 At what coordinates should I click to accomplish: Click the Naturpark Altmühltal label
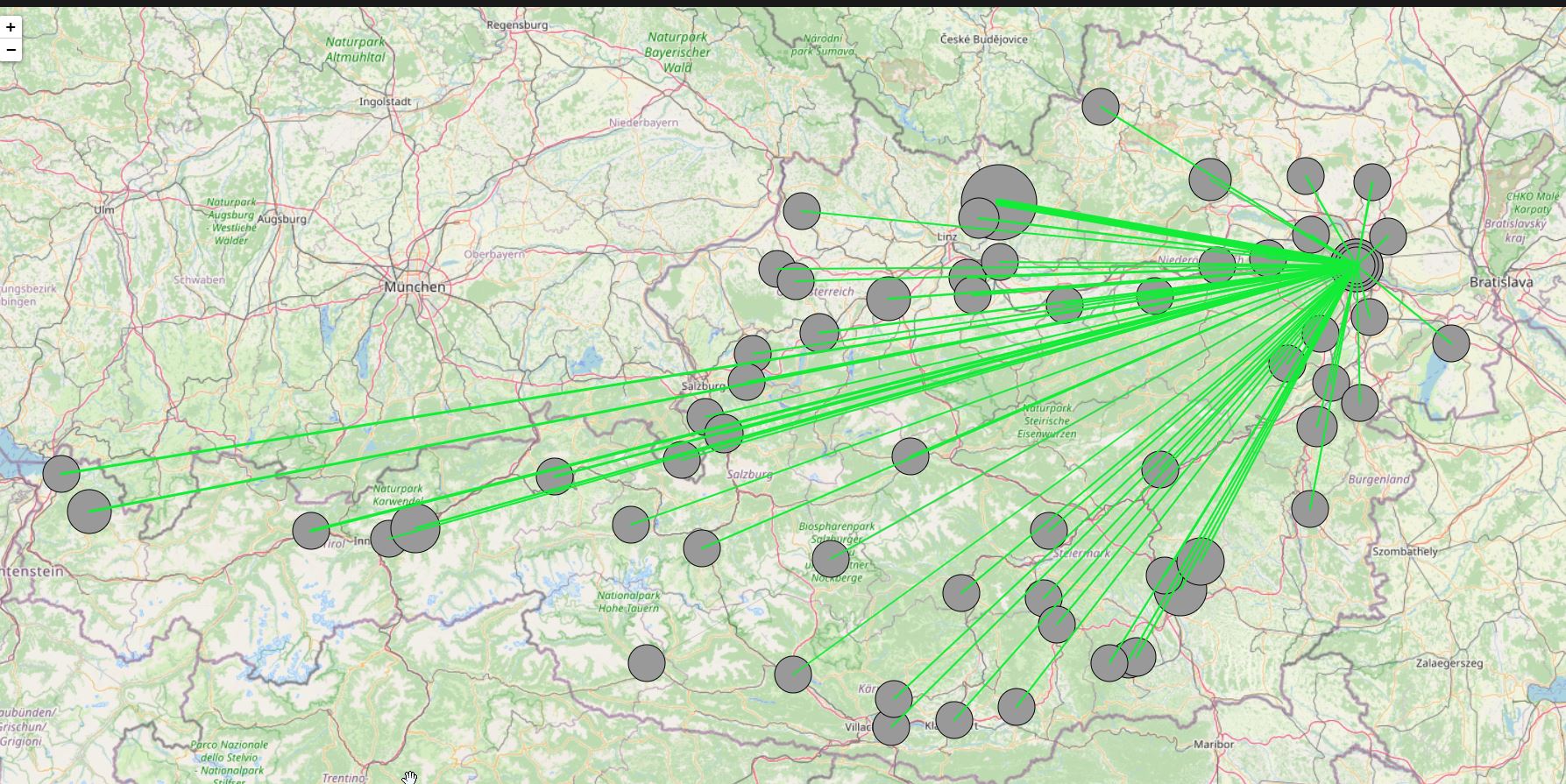[355, 49]
